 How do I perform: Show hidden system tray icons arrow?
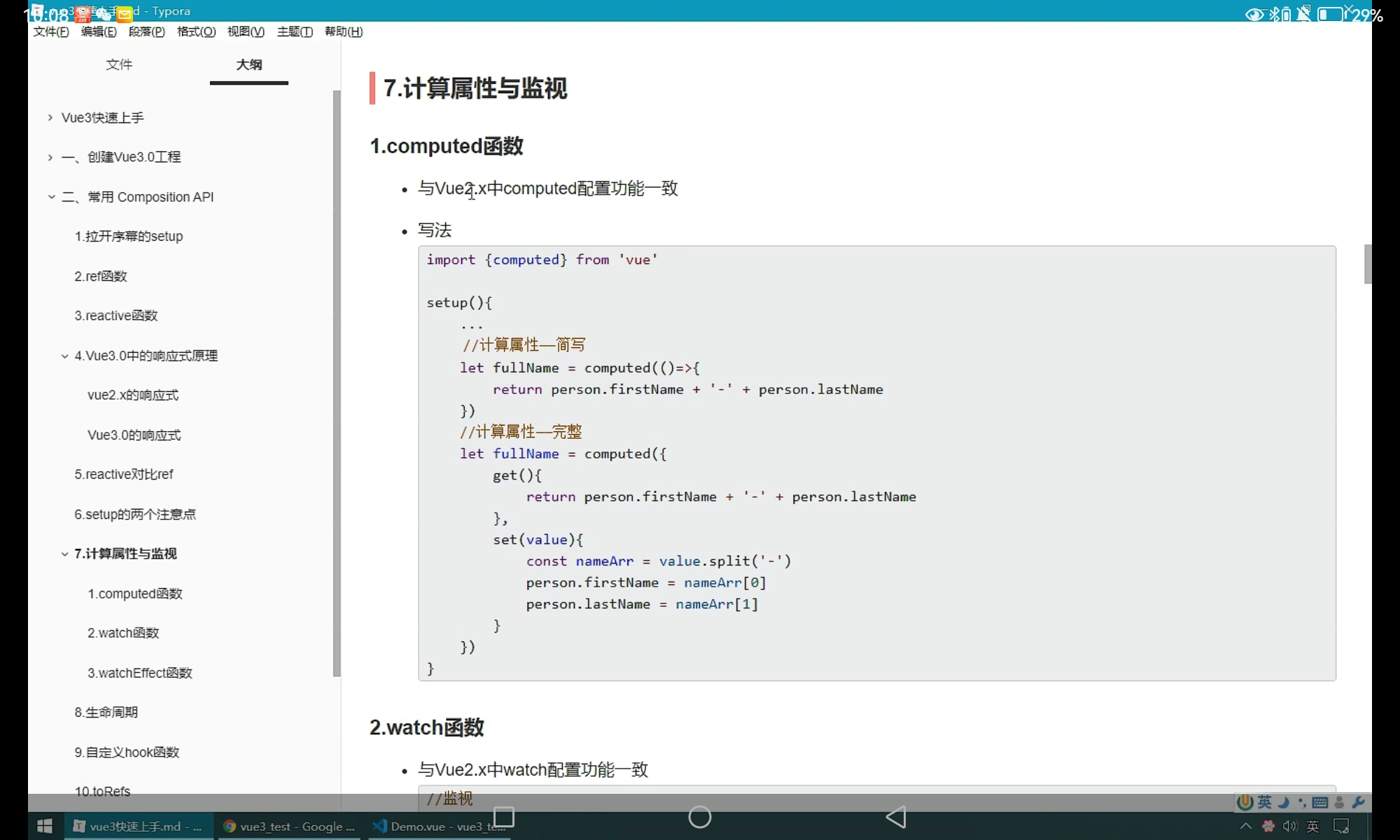point(1246,827)
